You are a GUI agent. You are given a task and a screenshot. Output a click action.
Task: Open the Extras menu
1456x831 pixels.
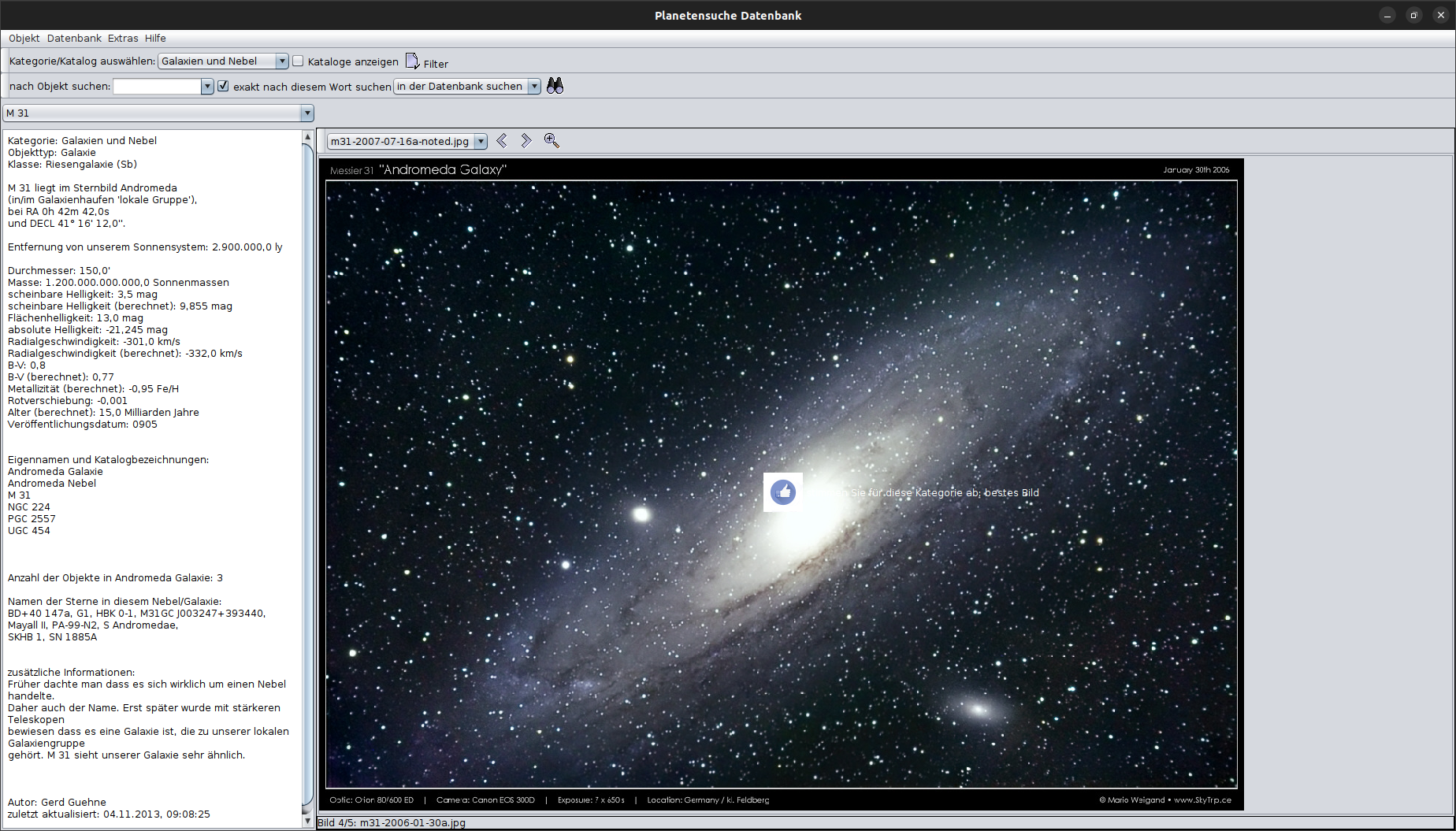123,39
